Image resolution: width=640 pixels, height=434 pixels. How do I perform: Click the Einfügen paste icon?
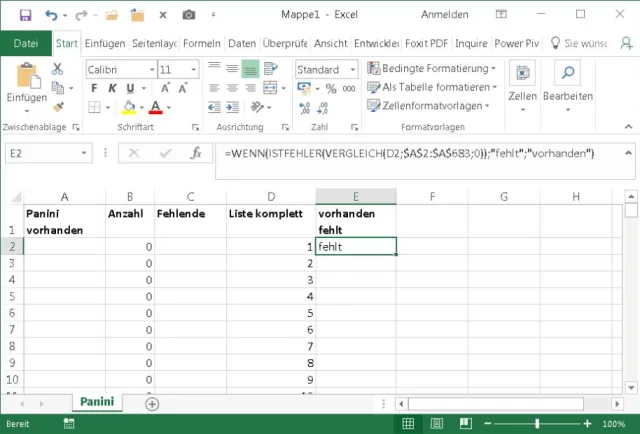coord(26,80)
